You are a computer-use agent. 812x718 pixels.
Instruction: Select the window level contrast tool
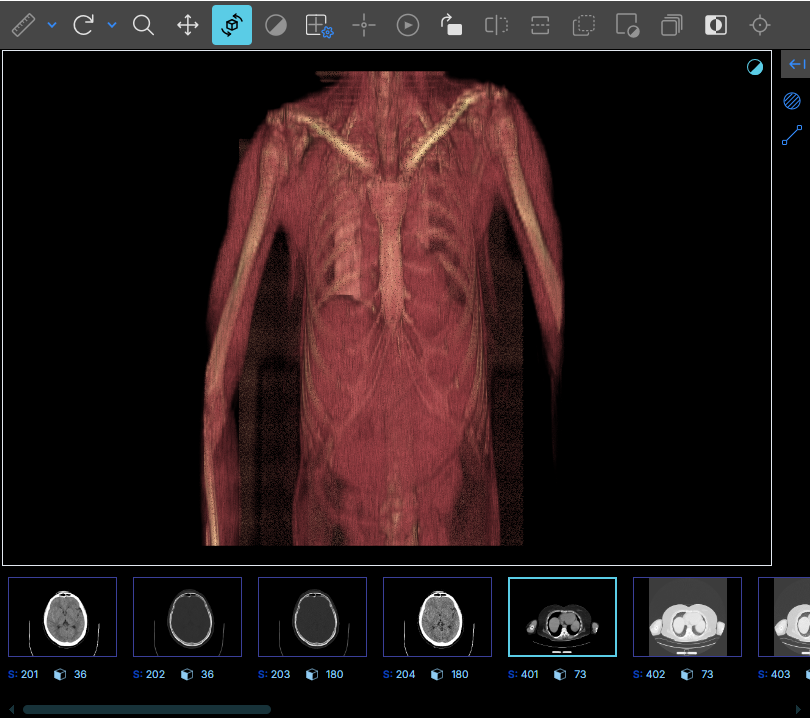[x=276, y=25]
